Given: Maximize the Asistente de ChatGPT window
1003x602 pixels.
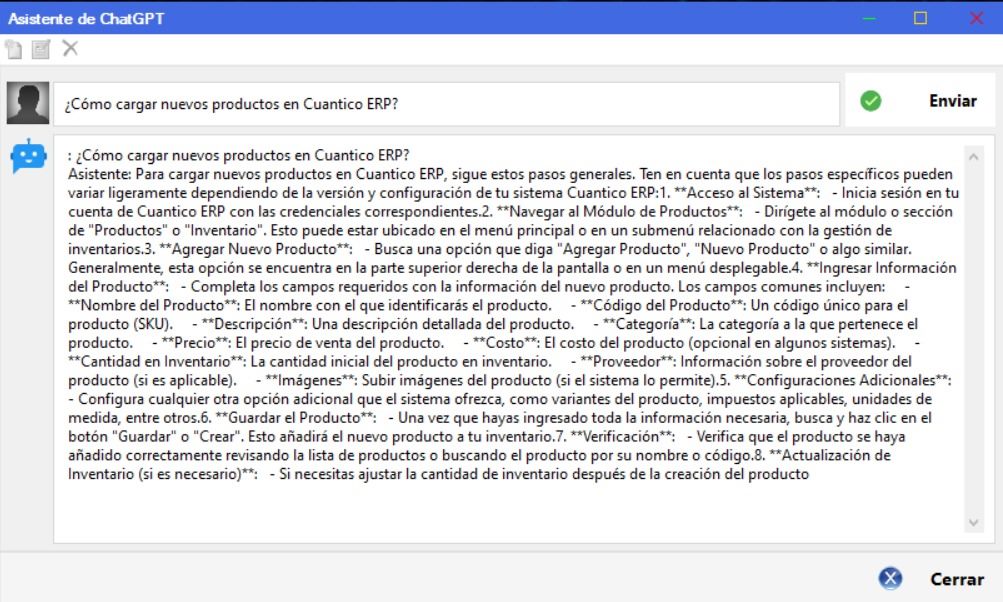Looking at the screenshot, I should coord(920,18).
